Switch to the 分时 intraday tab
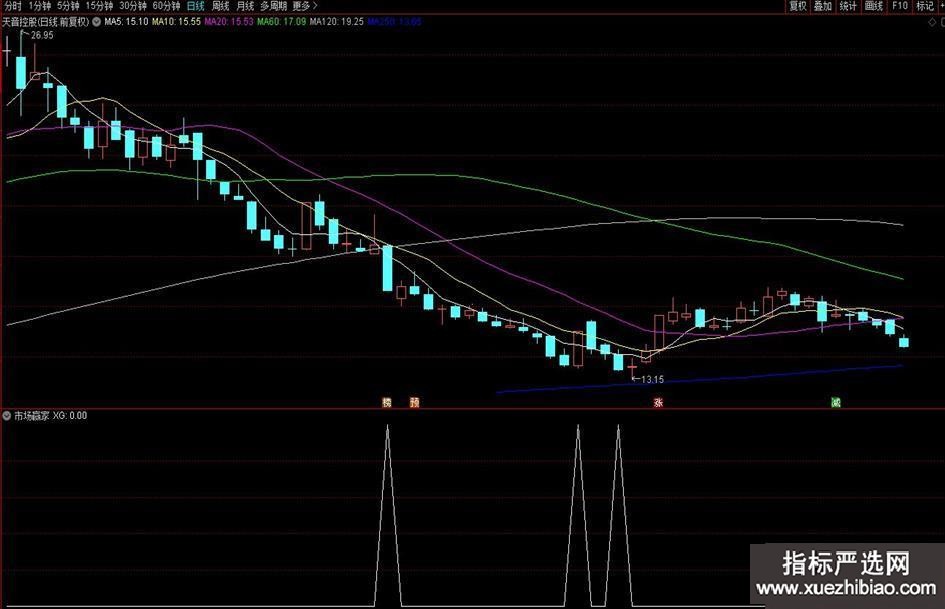The width and height of the screenshot is (945, 609). [13, 6]
